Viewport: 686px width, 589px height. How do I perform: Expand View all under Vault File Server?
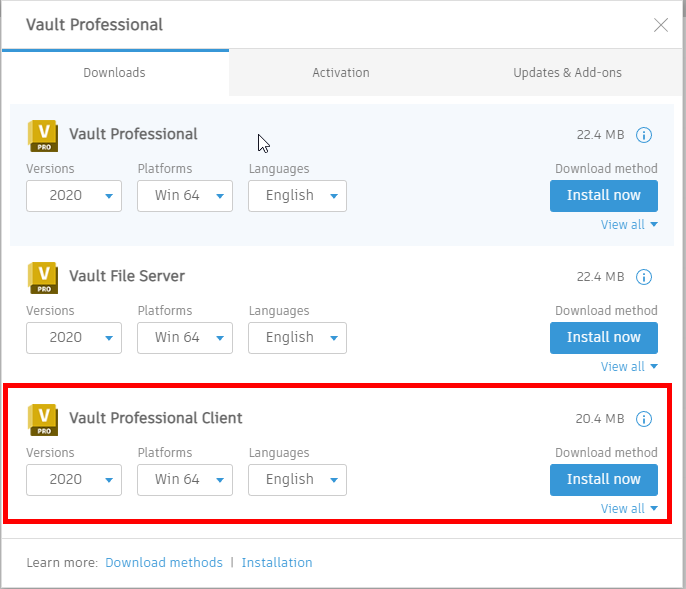pos(629,366)
